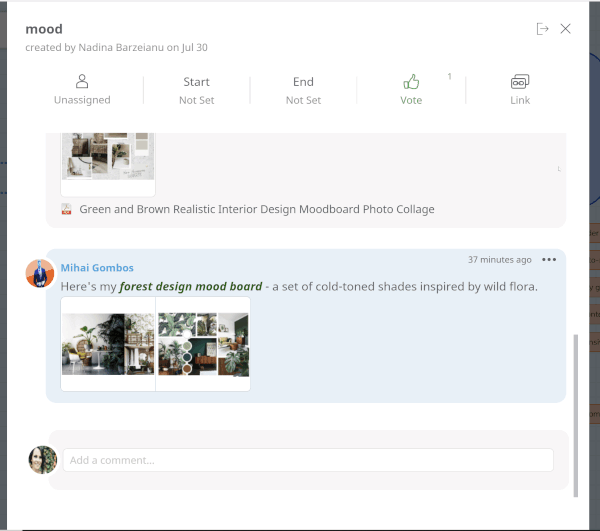Open the Link icon in the header
This screenshot has width=600, height=531.
[x=519, y=82]
